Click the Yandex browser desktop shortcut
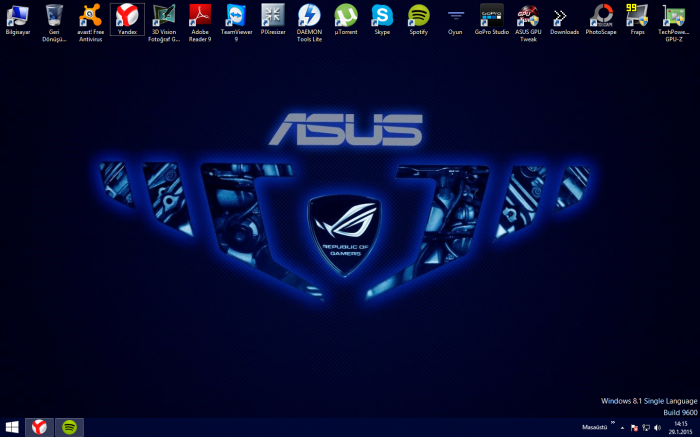 point(127,15)
